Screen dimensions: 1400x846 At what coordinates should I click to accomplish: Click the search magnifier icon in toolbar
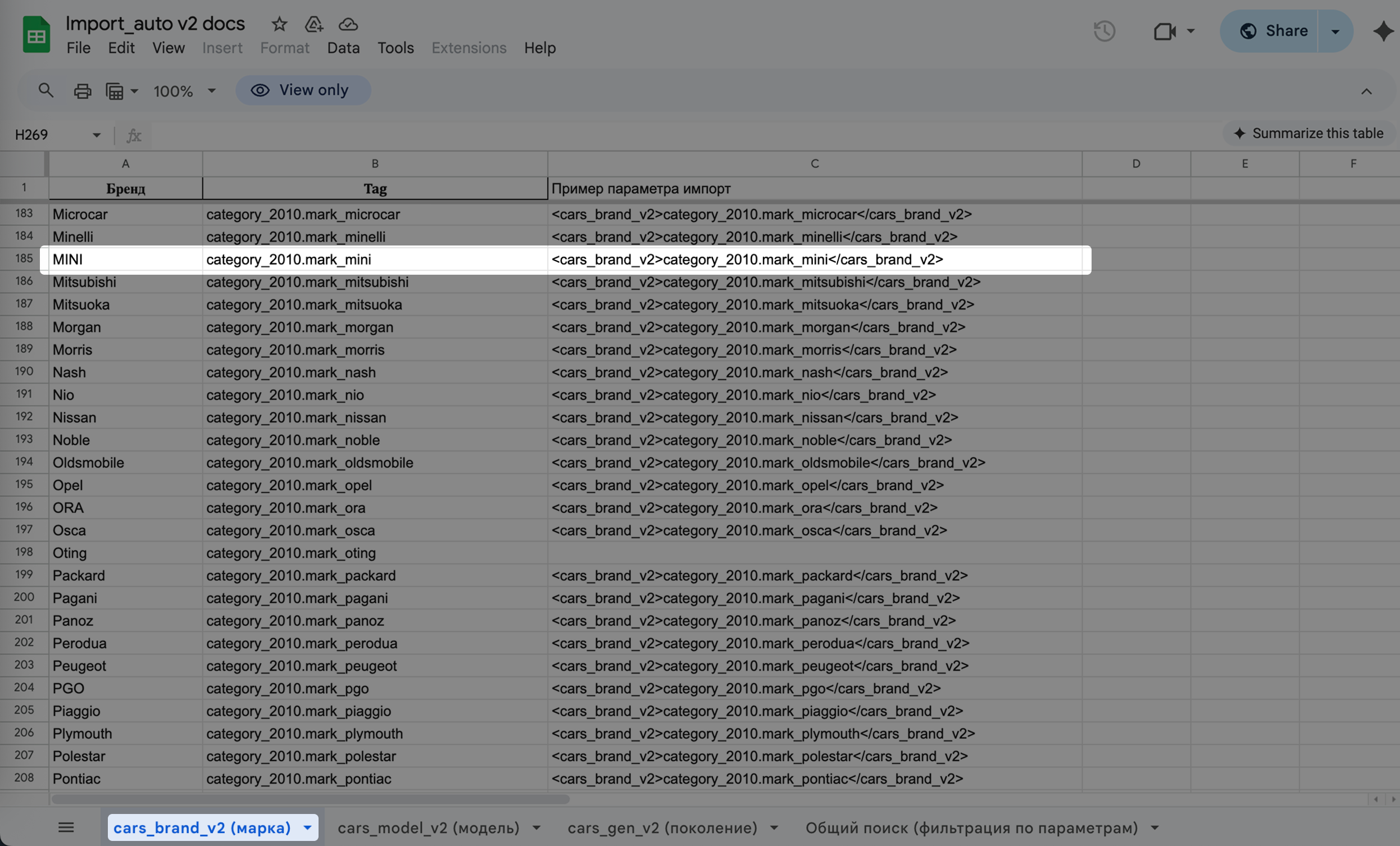[46, 90]
